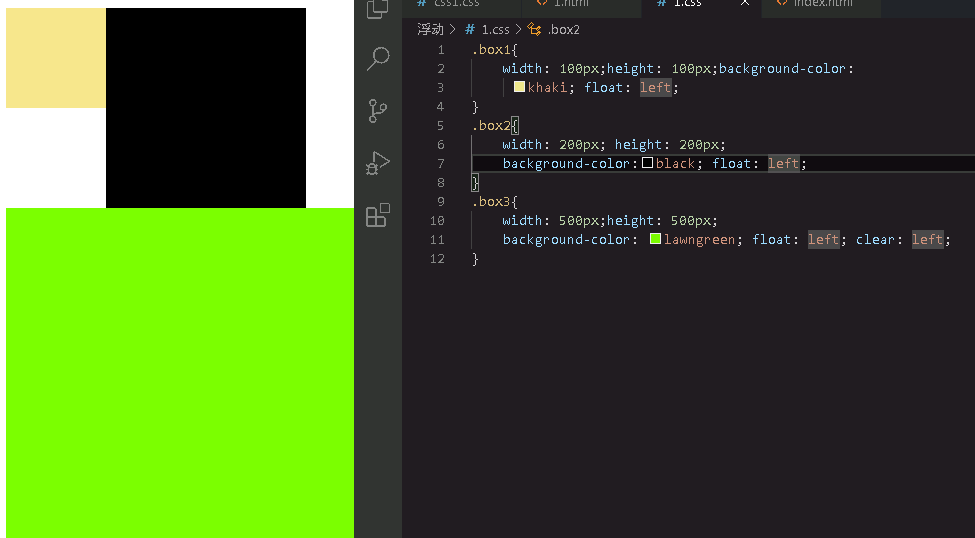975x538 pixels.
Task: Open the lawngreen color picker swatch
Action: [655, 239]
